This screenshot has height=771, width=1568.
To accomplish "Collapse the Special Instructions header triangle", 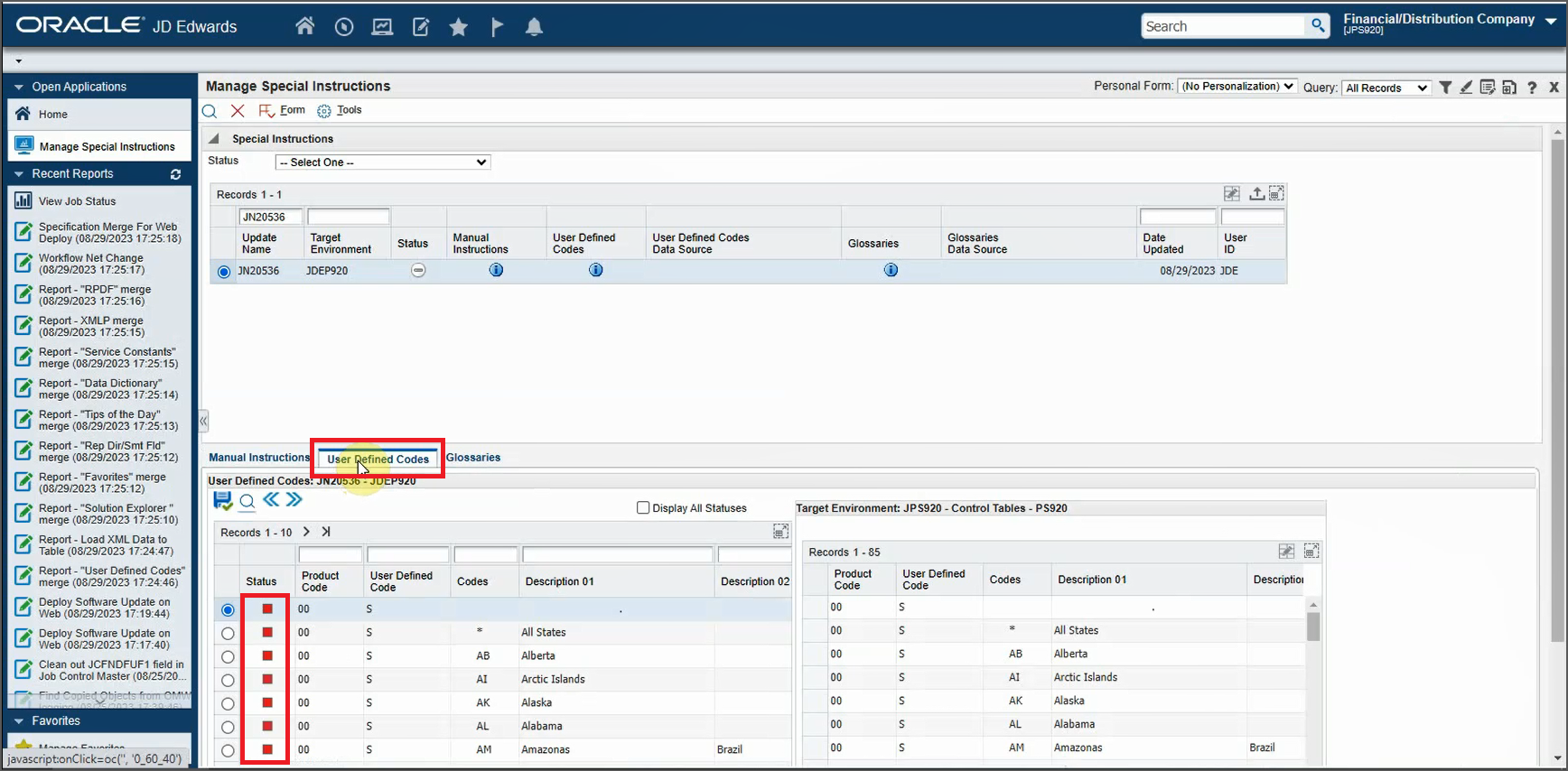I will click(214, 139).
